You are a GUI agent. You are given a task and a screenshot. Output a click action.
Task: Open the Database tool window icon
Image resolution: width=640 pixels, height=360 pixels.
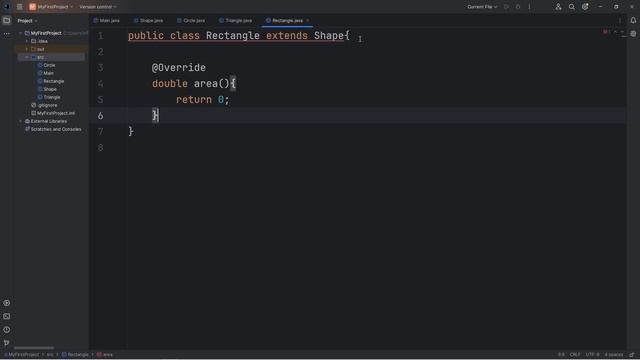tap(633, 34)
